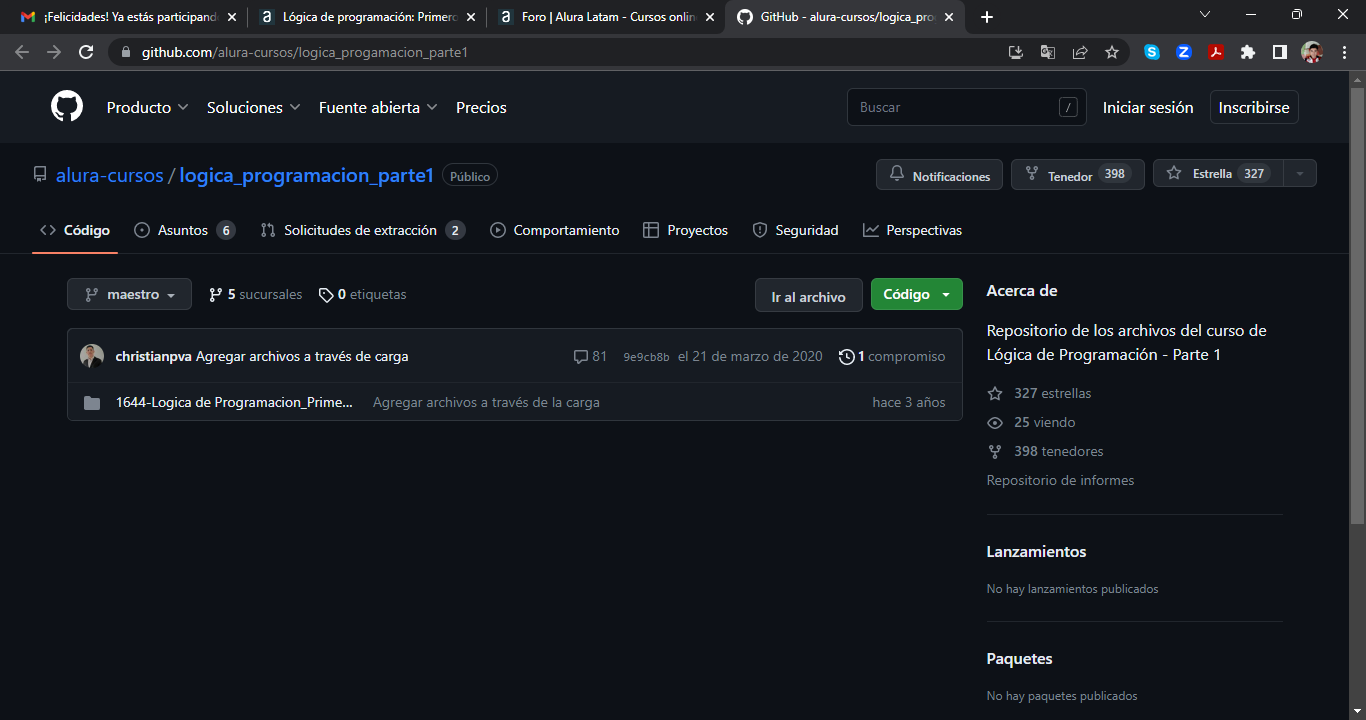Screen dimensions: 1366x720
Task: Click the Ir al archivo button
Action: [x=809, y=295]
